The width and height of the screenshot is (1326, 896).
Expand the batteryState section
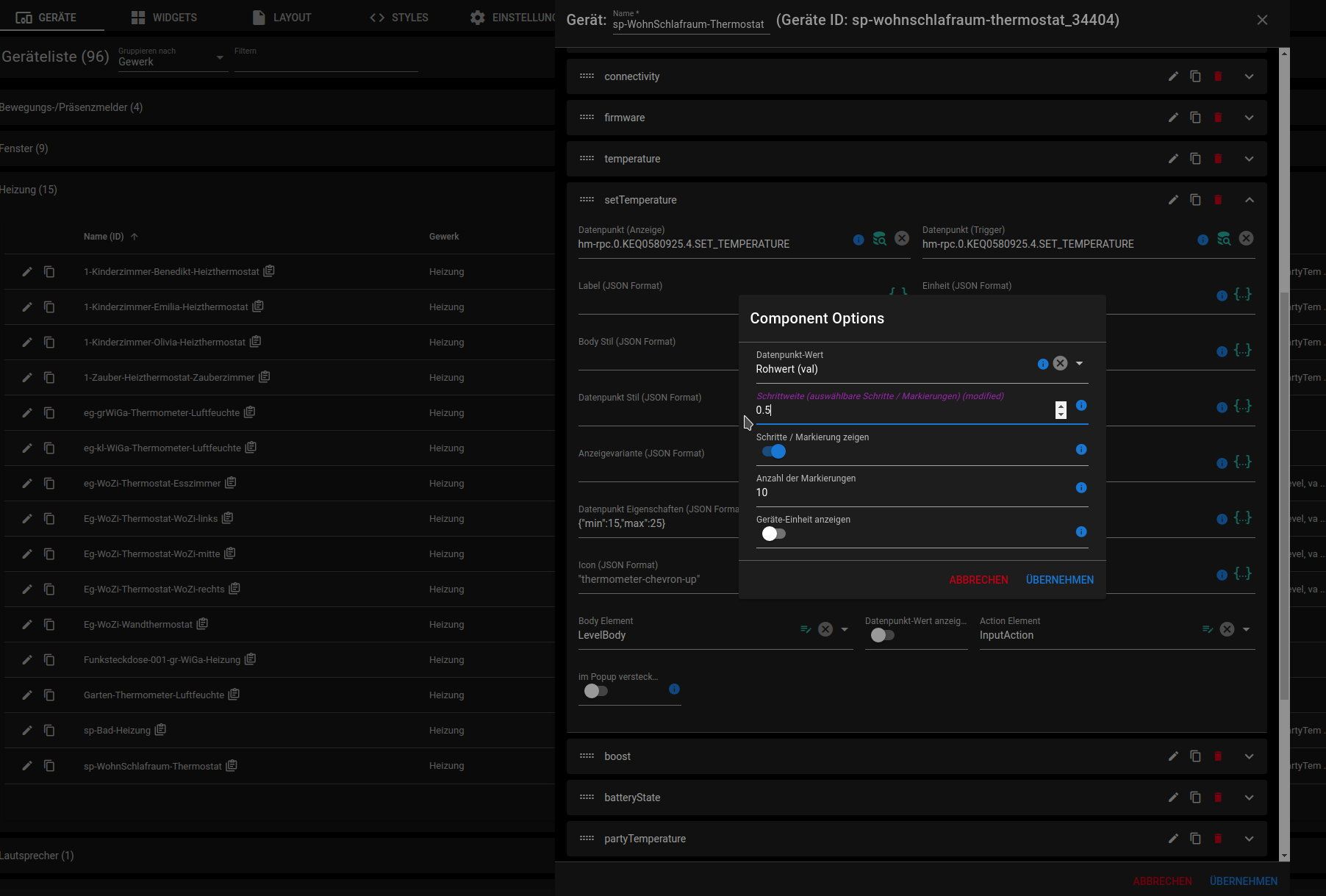pos(1249,798)
